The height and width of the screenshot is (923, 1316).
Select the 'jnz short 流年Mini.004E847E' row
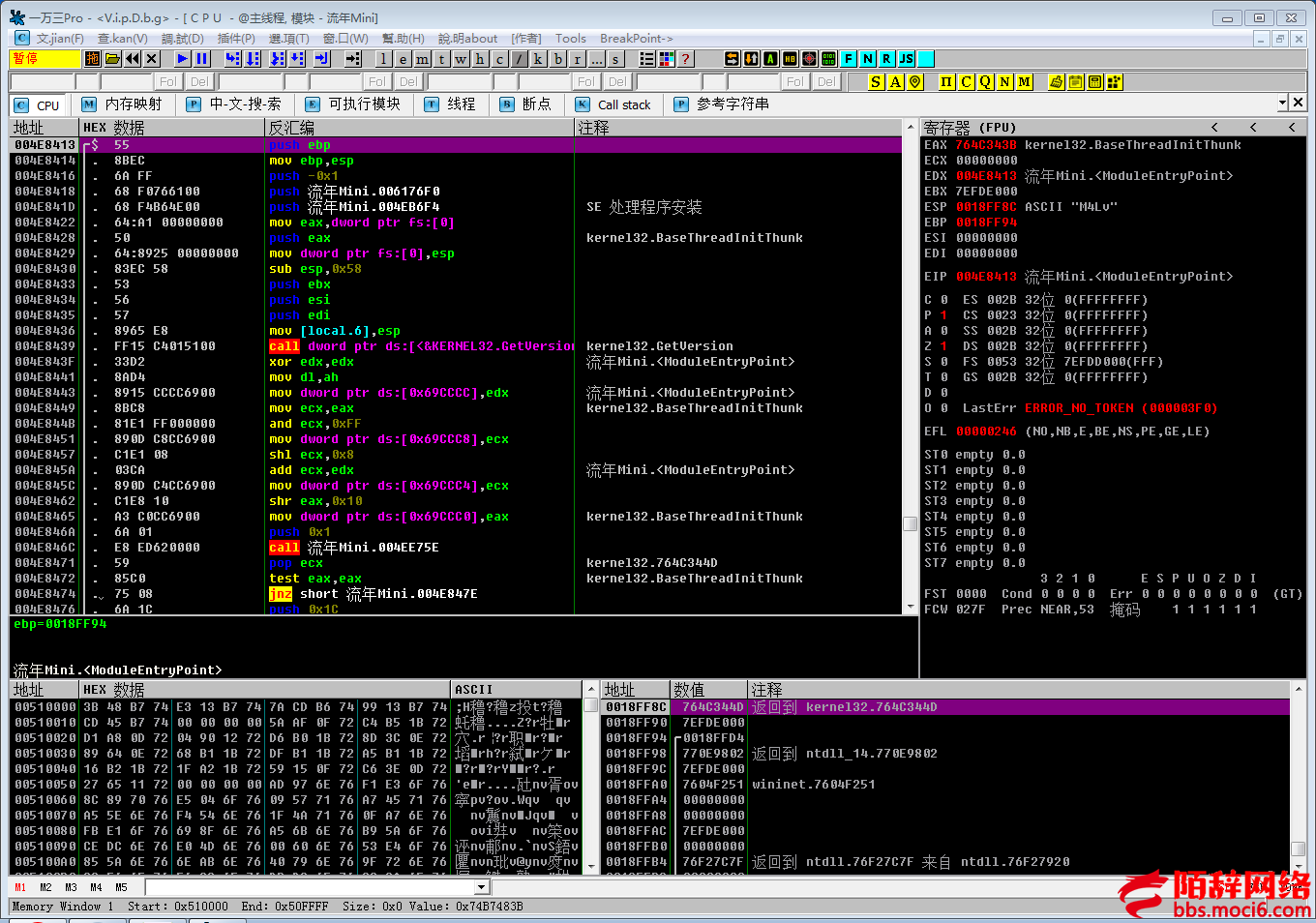457,594
